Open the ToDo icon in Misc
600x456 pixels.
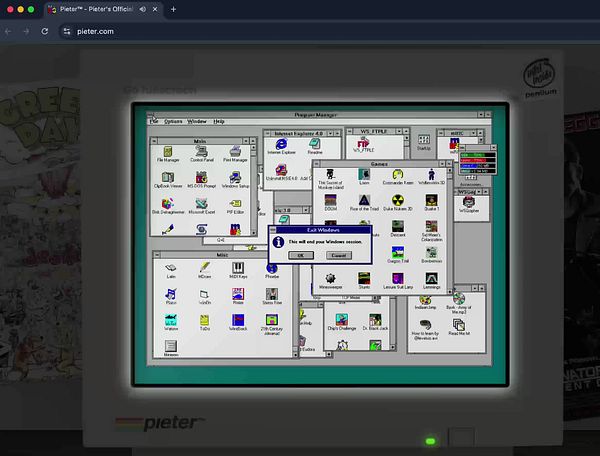point(205,322)
